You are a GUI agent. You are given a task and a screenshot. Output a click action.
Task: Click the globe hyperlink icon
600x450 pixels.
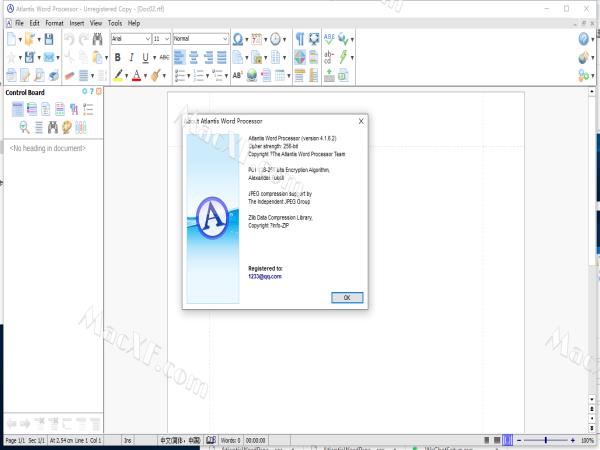252,75
